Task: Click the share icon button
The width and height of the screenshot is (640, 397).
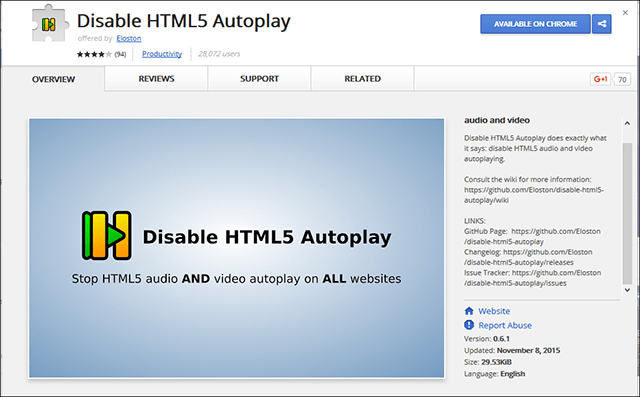Action: pyautogui.click(x=602, y=24)
